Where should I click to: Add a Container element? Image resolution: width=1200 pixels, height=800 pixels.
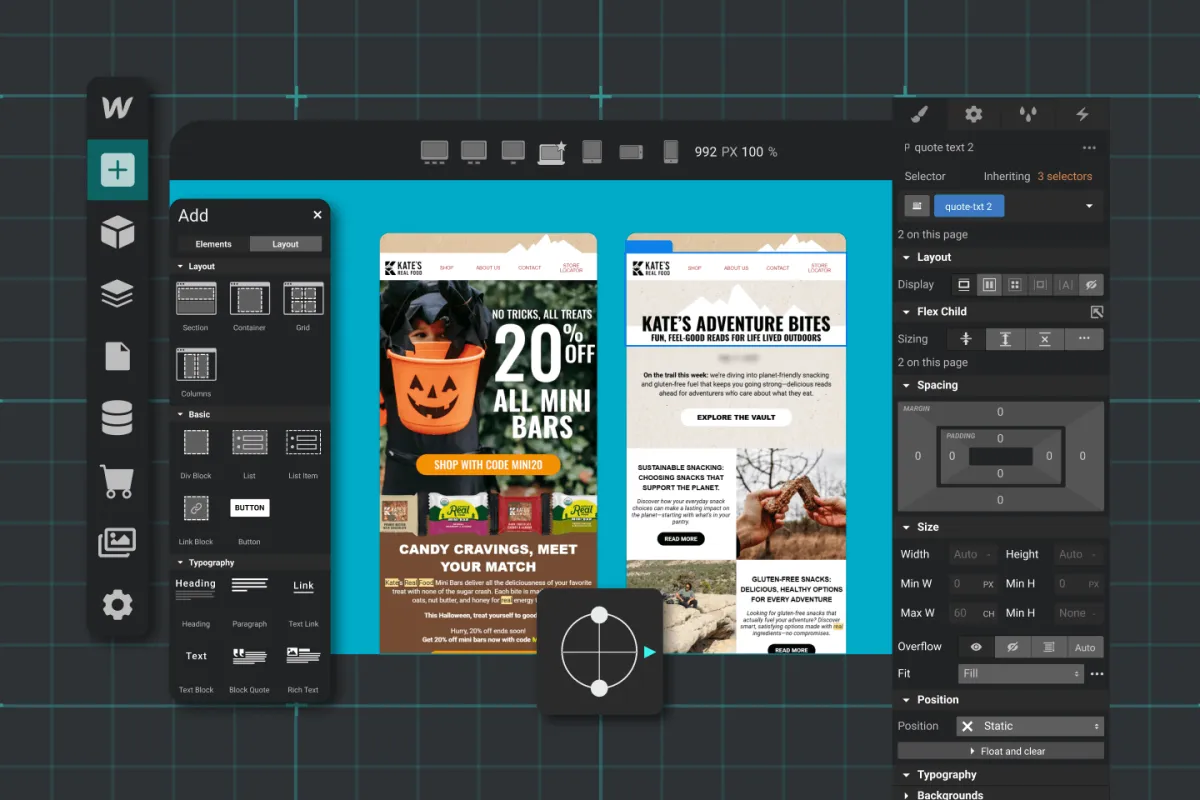coord(249,298)
